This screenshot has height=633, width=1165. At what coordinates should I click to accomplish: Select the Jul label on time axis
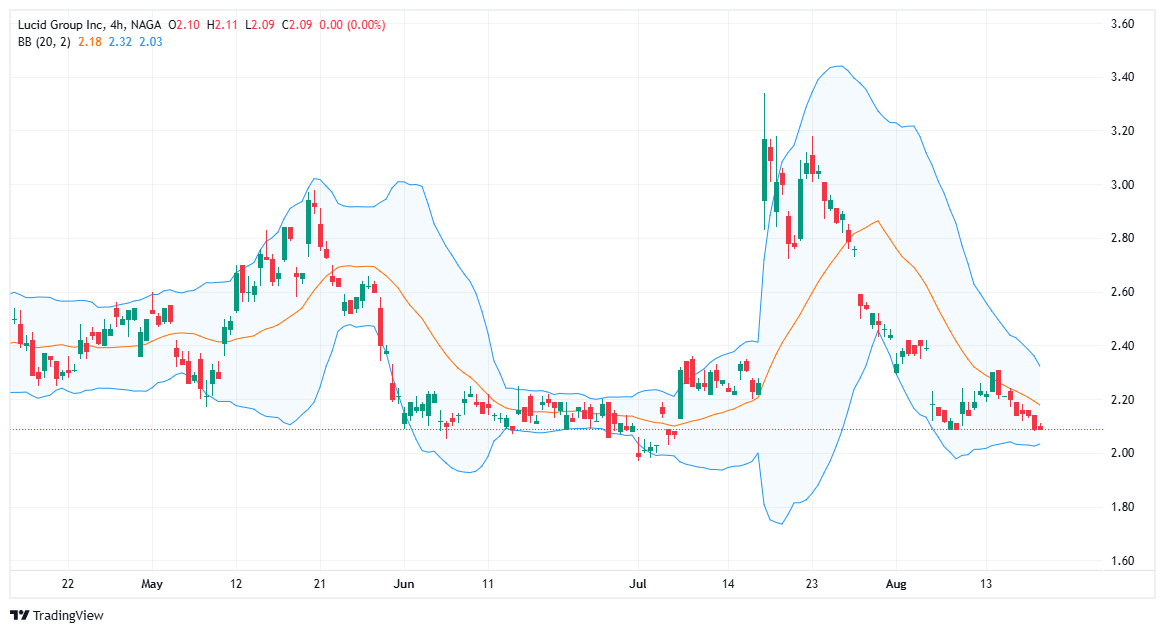tap(638, 583)
